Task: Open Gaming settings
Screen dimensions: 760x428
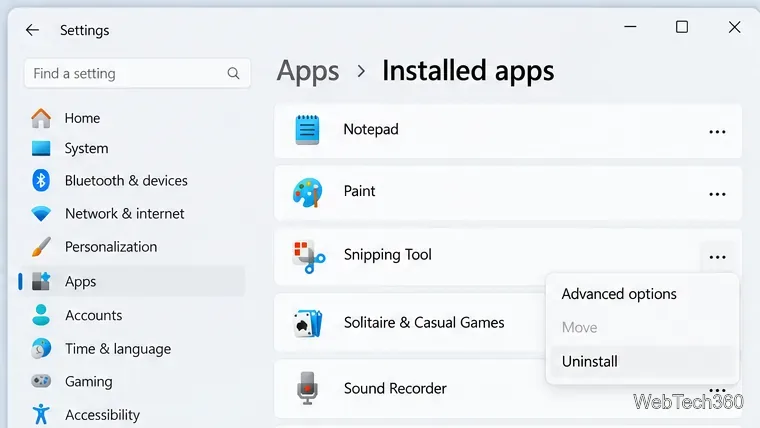Action: [89, 381]
